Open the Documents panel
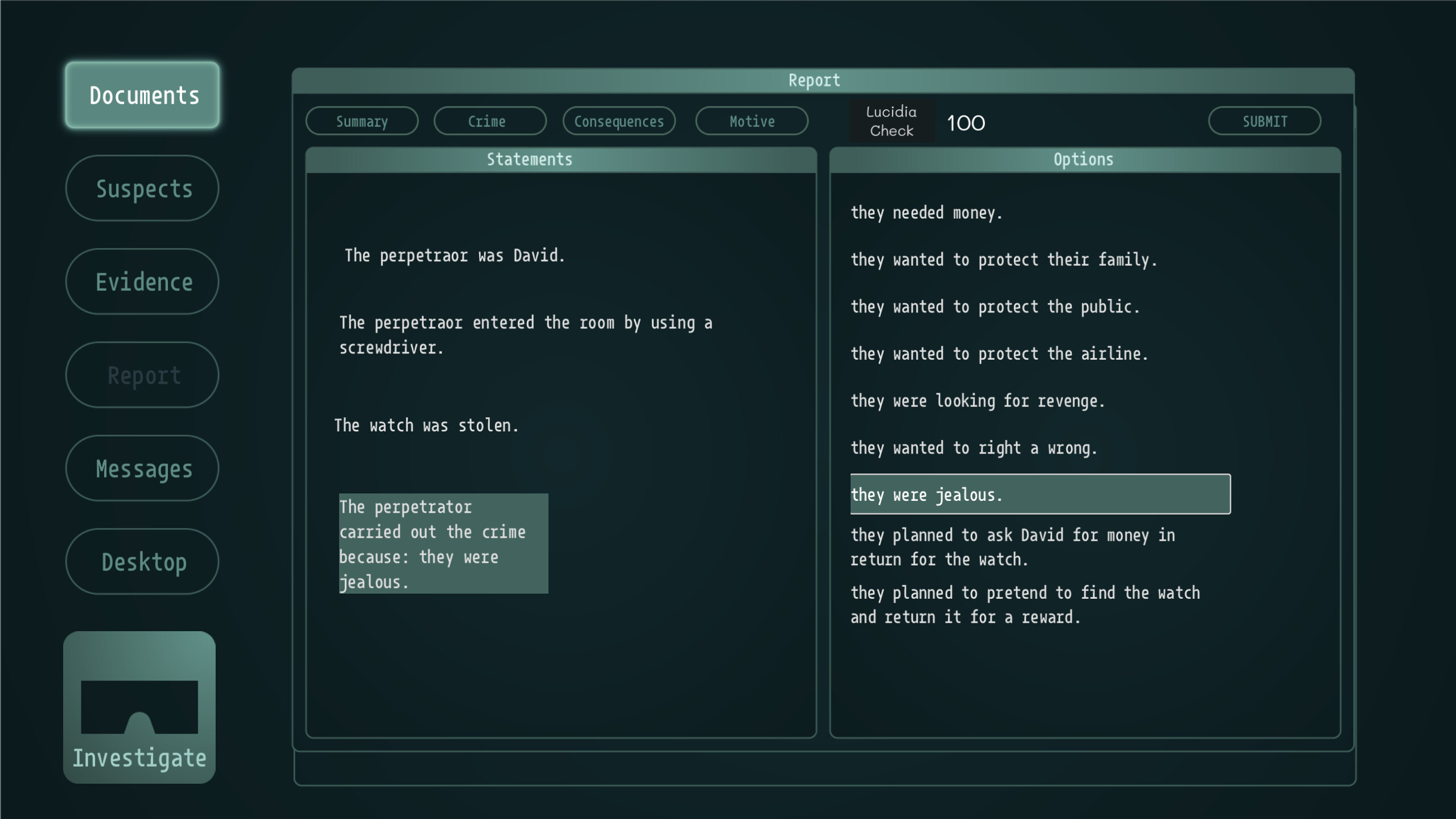The height and width of the screenshot is (819, 1456). [142, 94]
